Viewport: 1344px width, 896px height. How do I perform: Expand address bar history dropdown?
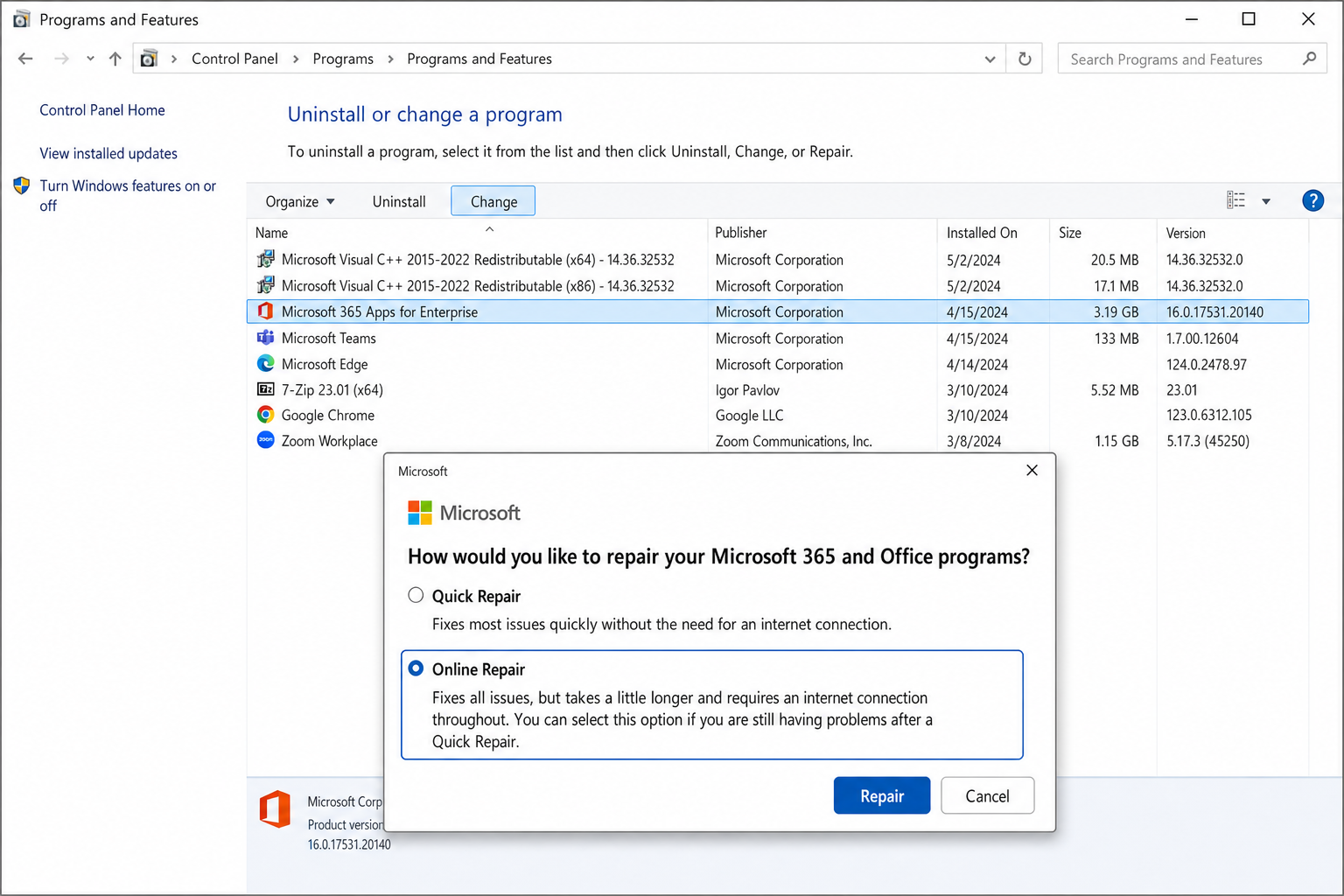(990, 59)
